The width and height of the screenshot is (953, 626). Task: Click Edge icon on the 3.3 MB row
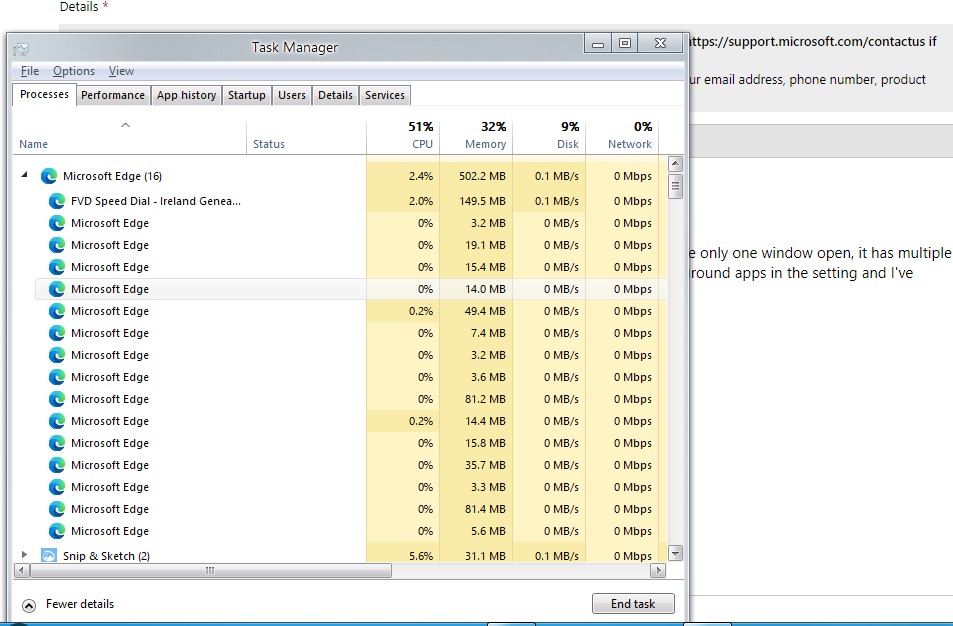click(57, 487)
